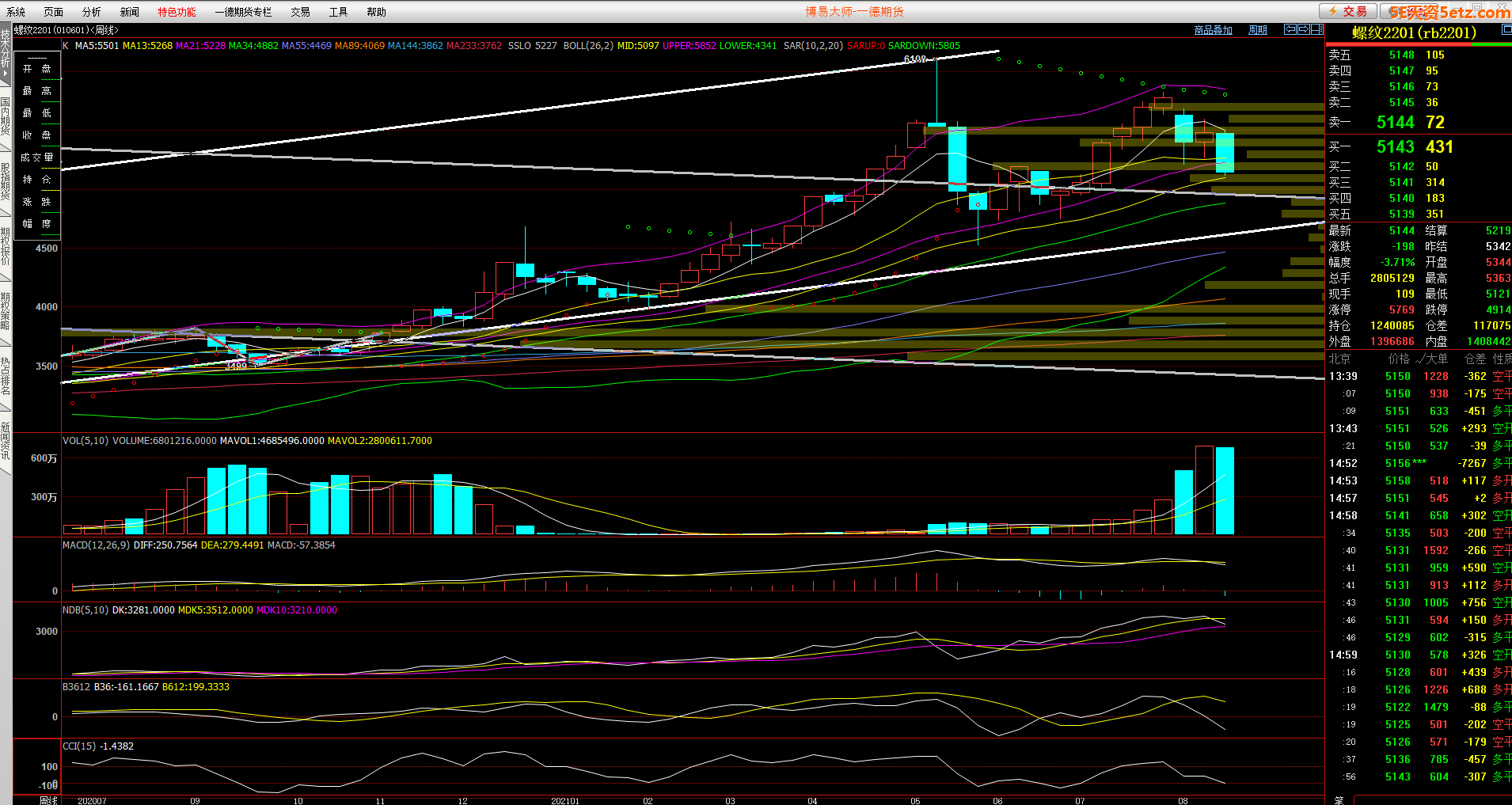This screenshot has width=1512, height=805.
Task: Click the 商品叠加 link
Action: 1213,30
